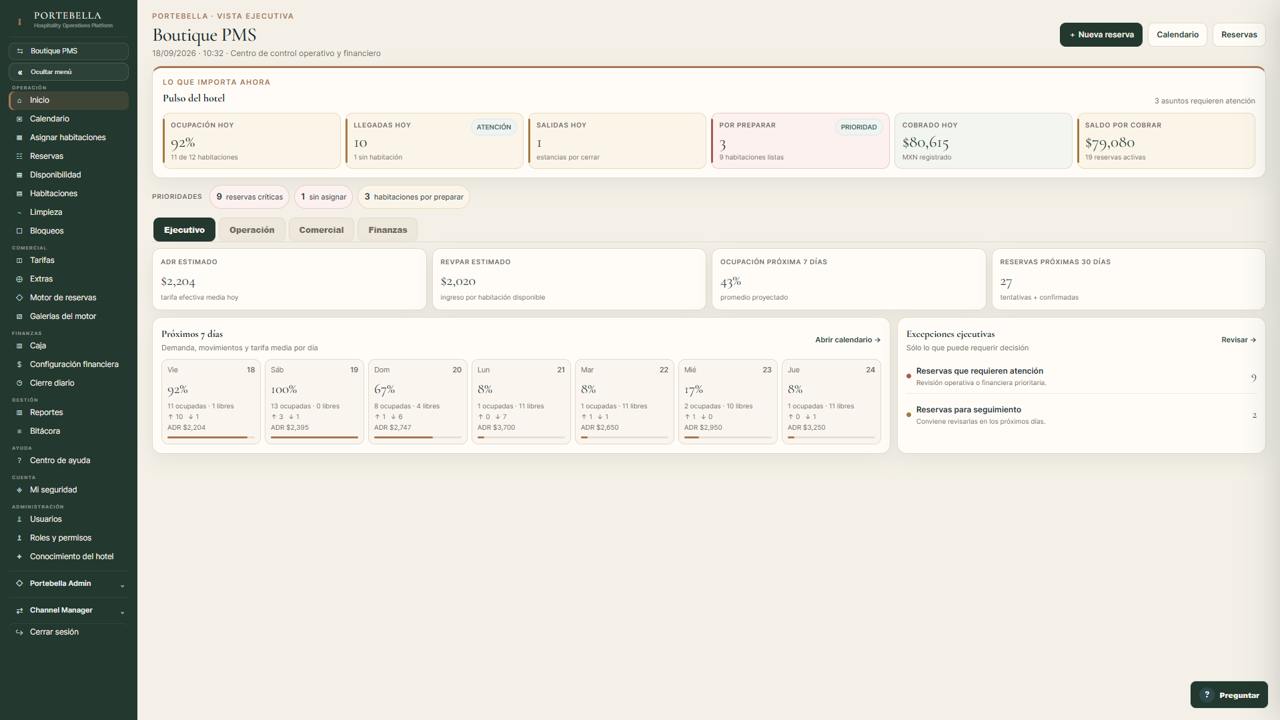1280x720 pixels.
Task: Click the square icon beside Bloqueos
Action: pos(19,231)
